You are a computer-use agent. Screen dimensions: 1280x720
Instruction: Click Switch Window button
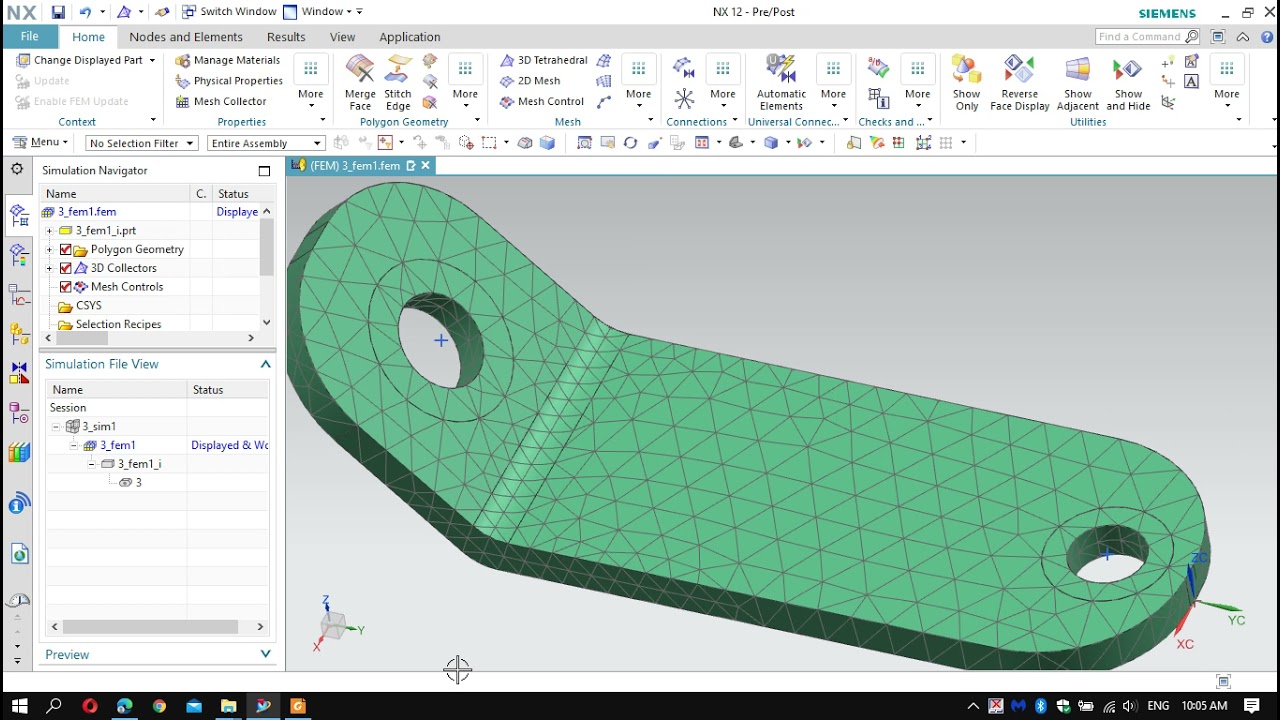pyautogui.click(x=229, y=12)
